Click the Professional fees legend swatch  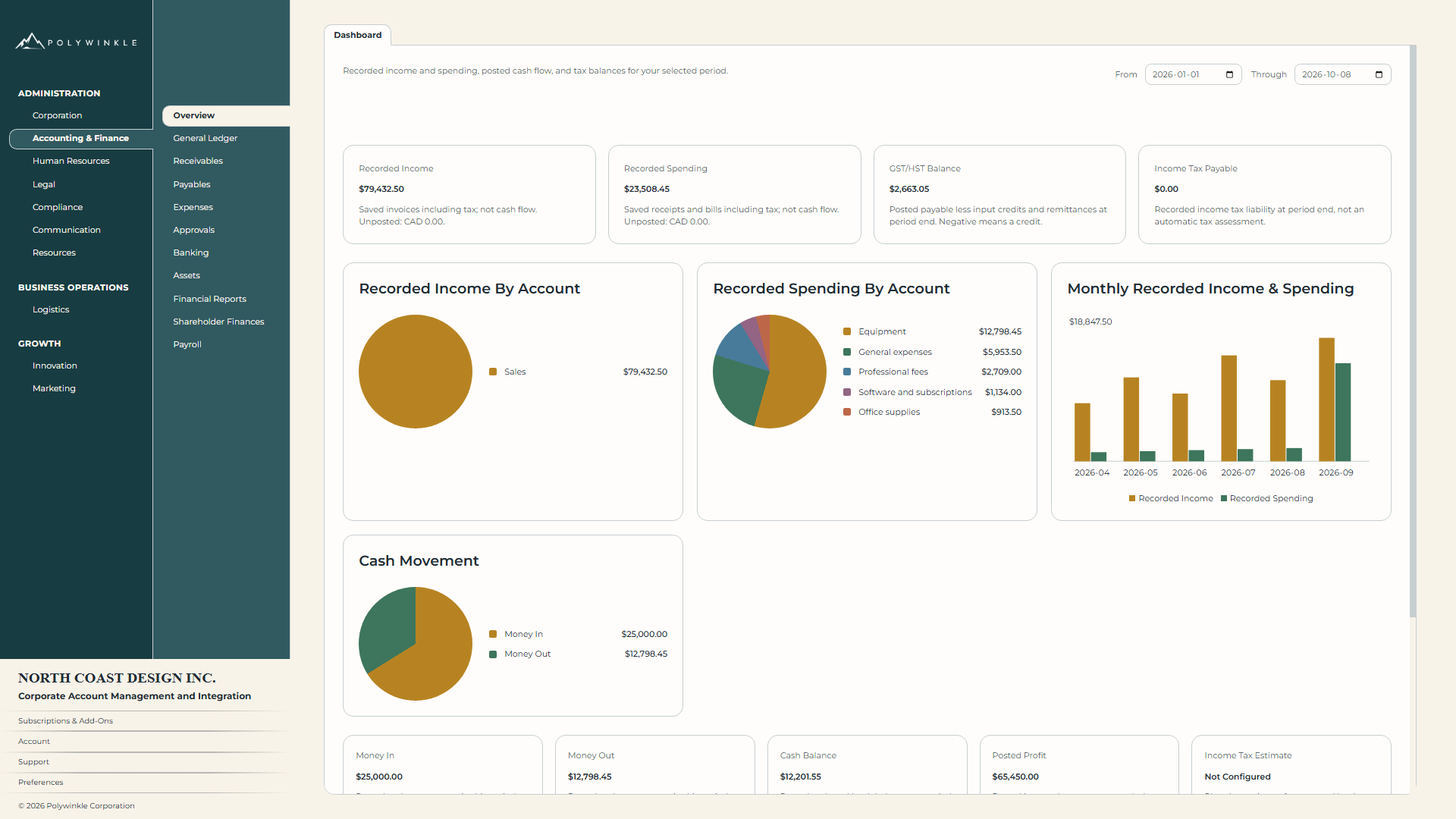(847, 372)
